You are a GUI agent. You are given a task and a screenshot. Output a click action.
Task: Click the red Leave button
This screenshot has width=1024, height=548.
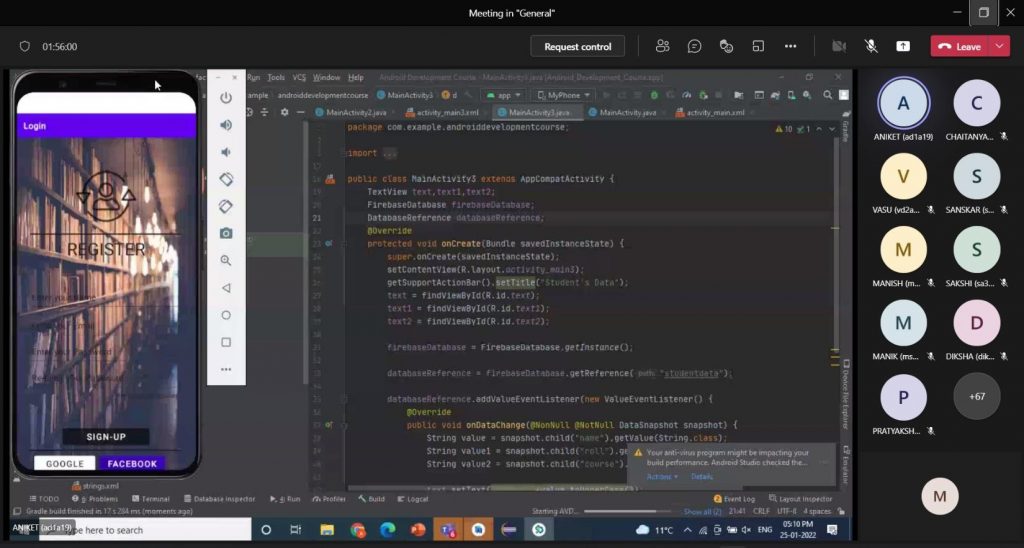[x=960, y=46]
